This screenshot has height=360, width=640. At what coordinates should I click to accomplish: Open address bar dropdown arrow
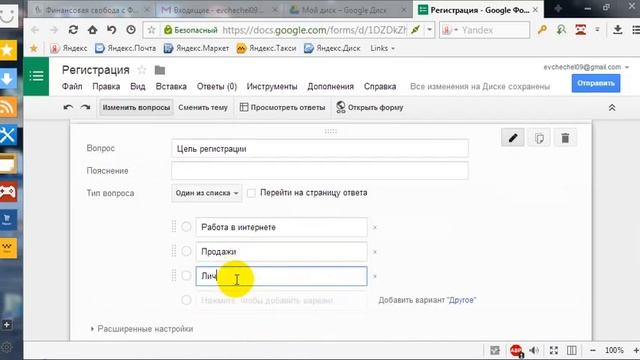click(429, 30)
